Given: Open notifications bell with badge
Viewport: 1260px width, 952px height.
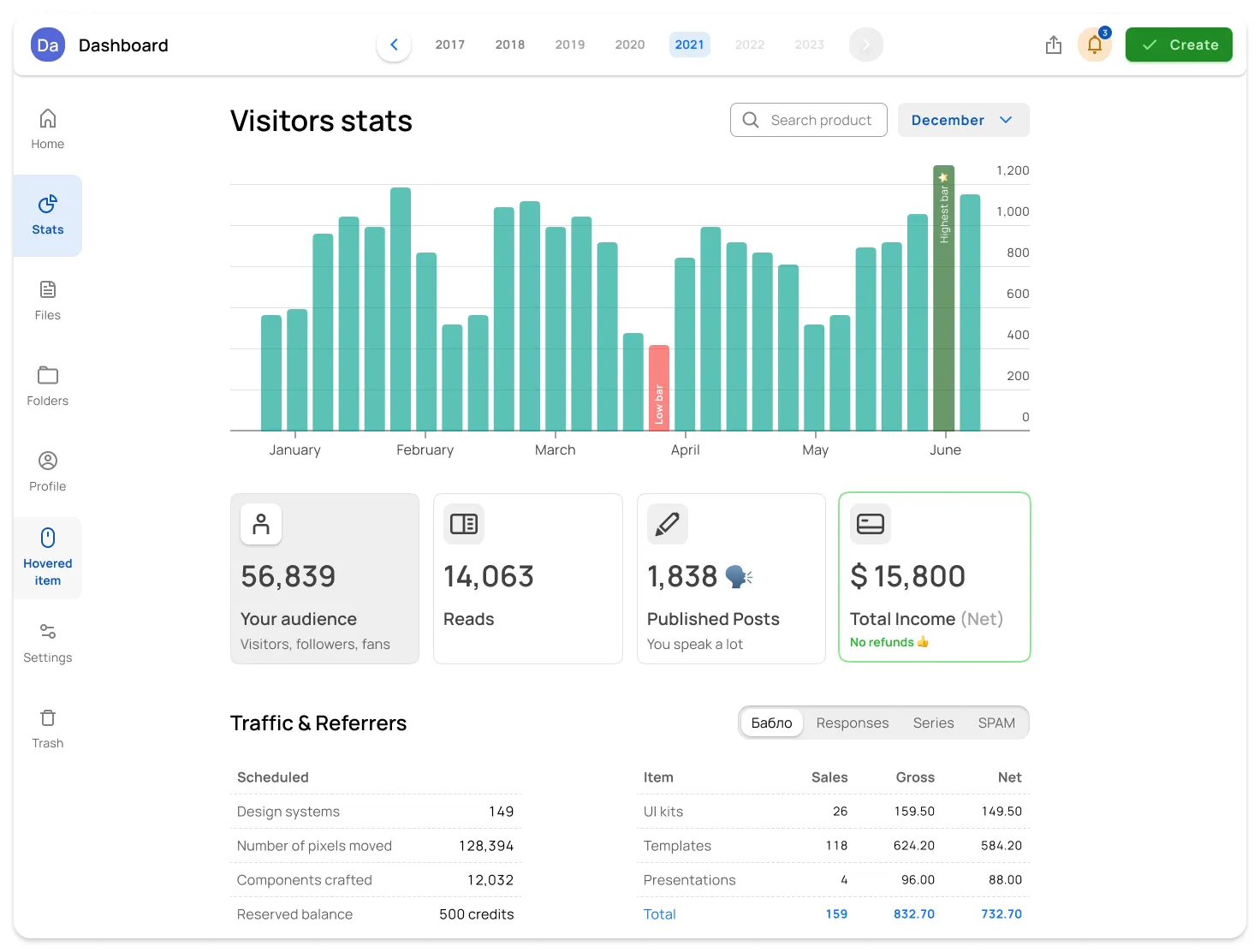Looking at the screenshot, I should coord(1094,45).
